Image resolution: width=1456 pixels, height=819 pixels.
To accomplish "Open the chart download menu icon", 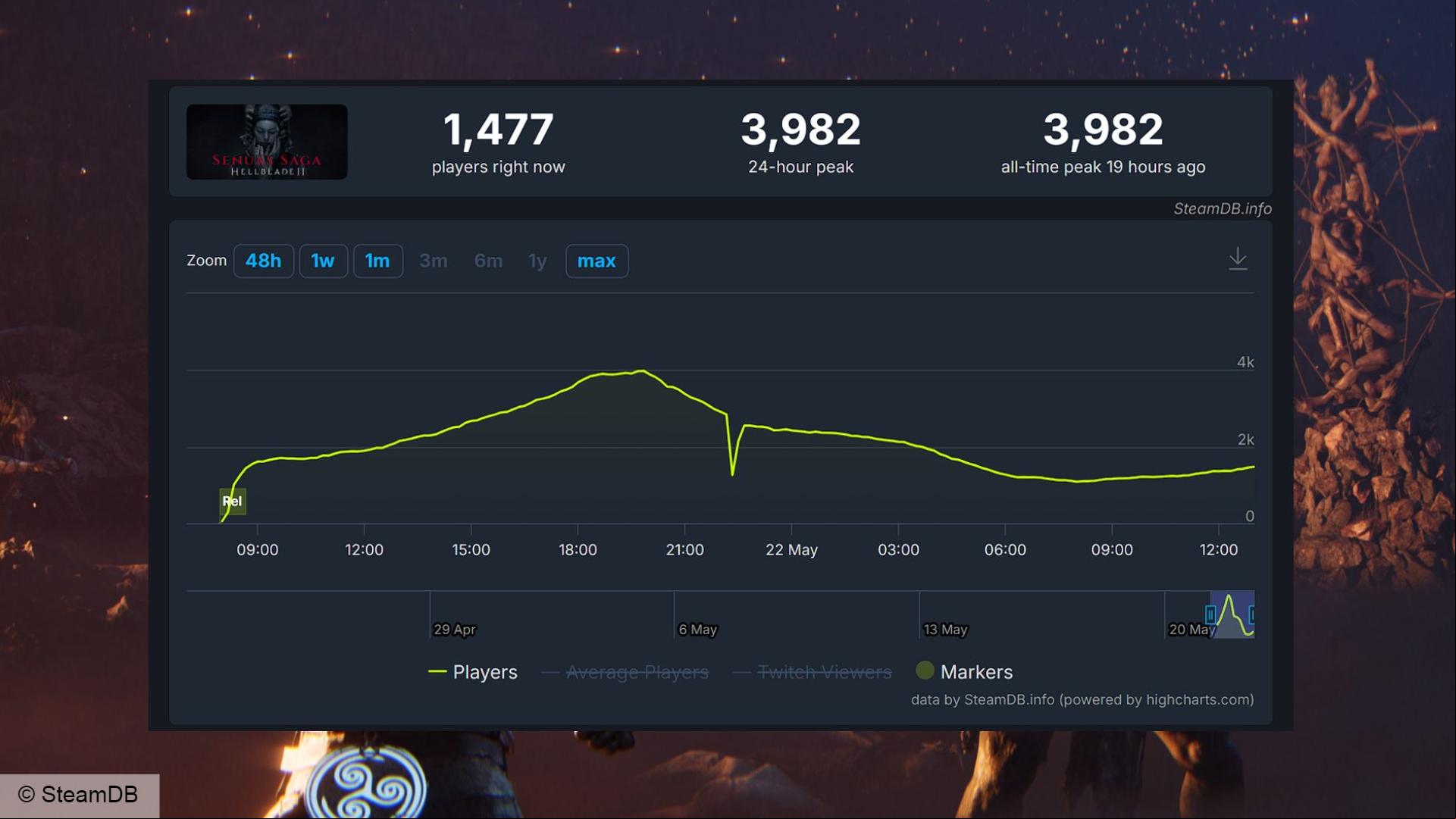I will pyautogui.click(x=1238, y=258).
